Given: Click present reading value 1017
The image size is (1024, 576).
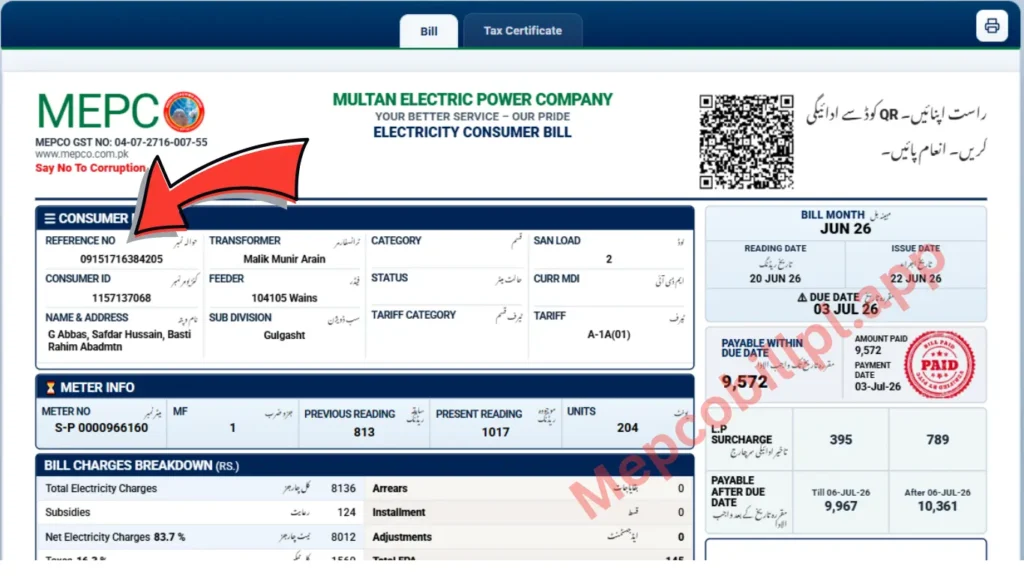Looking at the screenshot, I should [495, 432].
